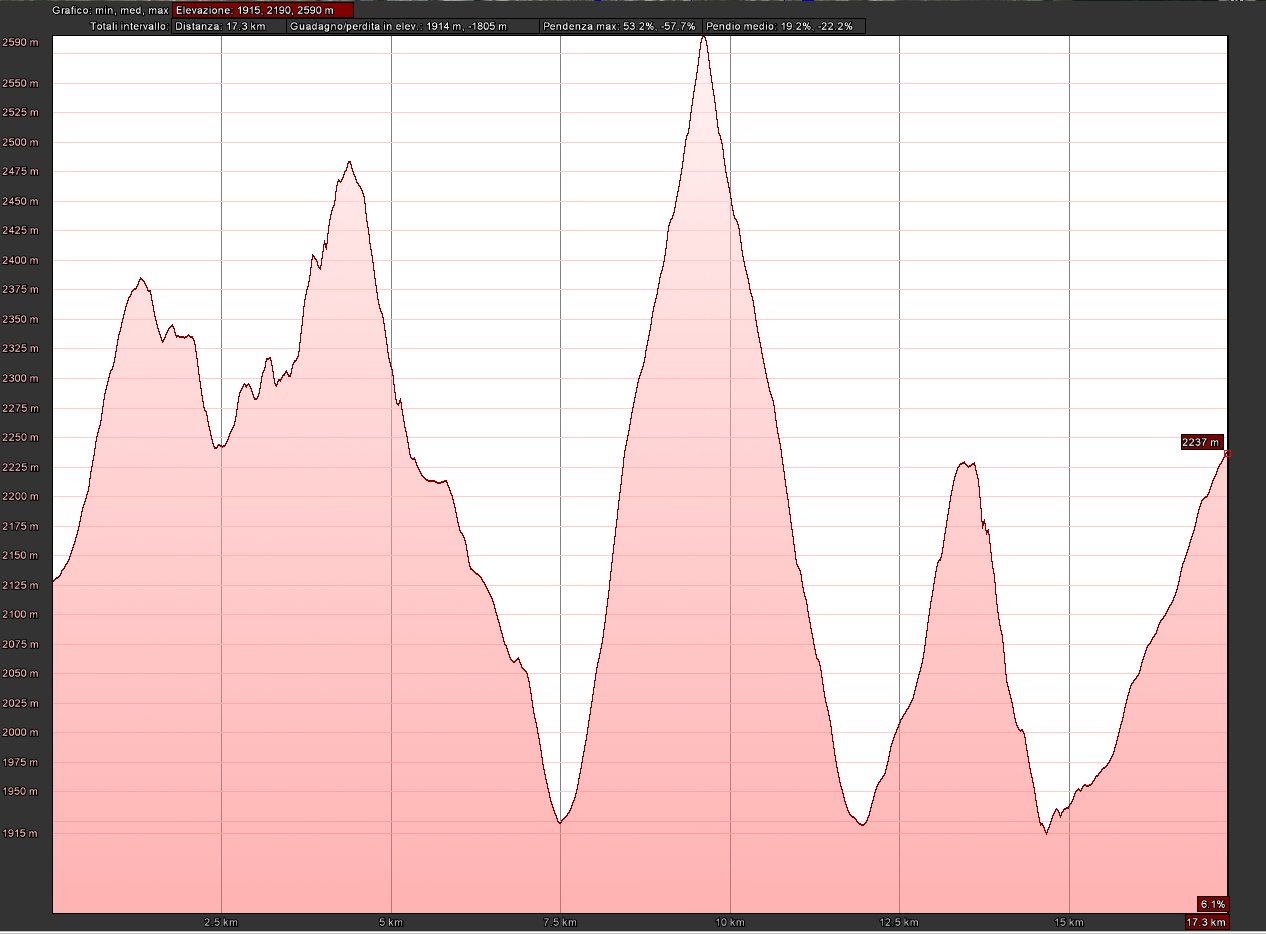Click the 15 km axis tick label
This screenshot has width=1266, height=934.
click(x=1070, y=922)
